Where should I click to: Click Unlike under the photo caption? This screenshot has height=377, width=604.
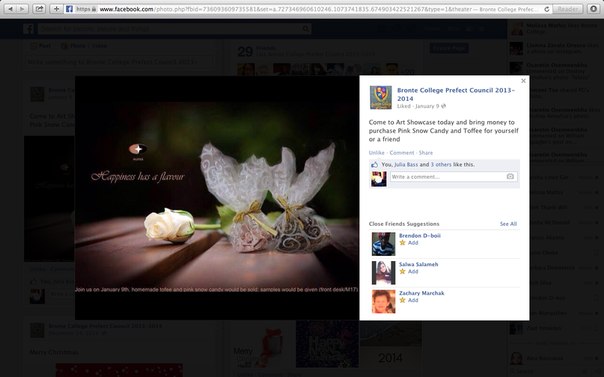(x=376, y=152)
